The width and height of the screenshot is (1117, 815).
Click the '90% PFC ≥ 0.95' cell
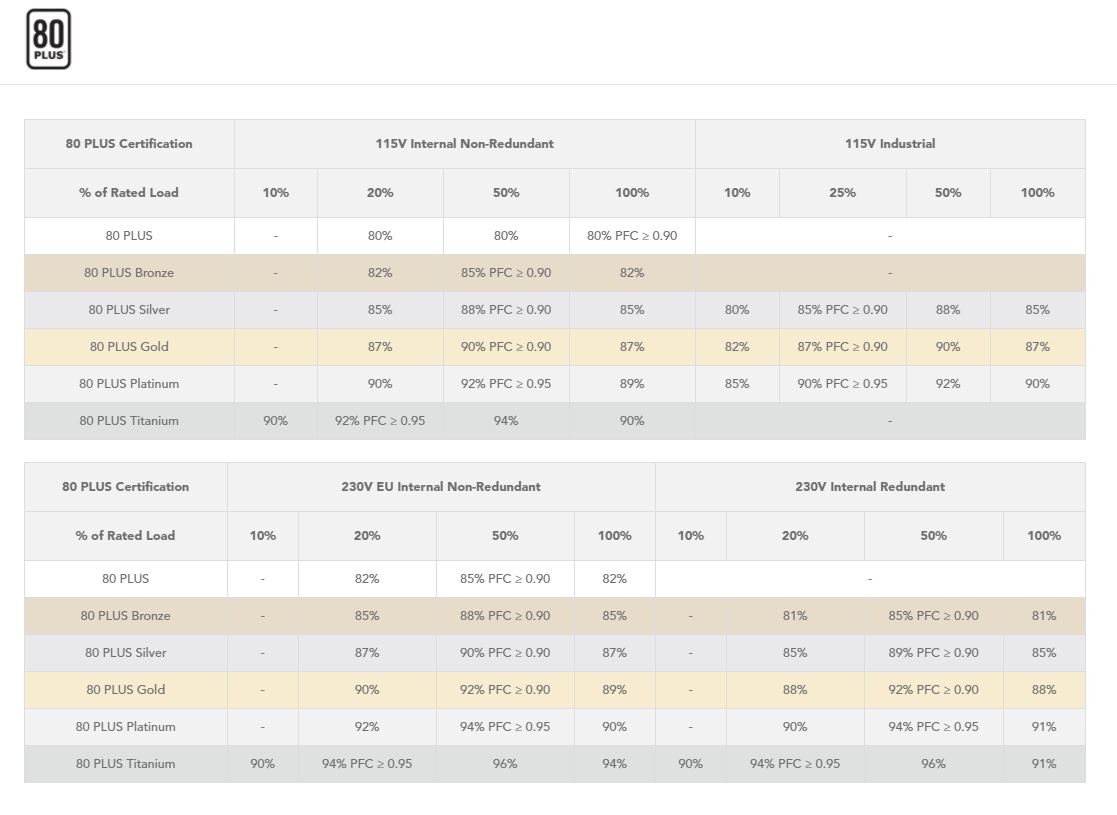pos(842,384)
